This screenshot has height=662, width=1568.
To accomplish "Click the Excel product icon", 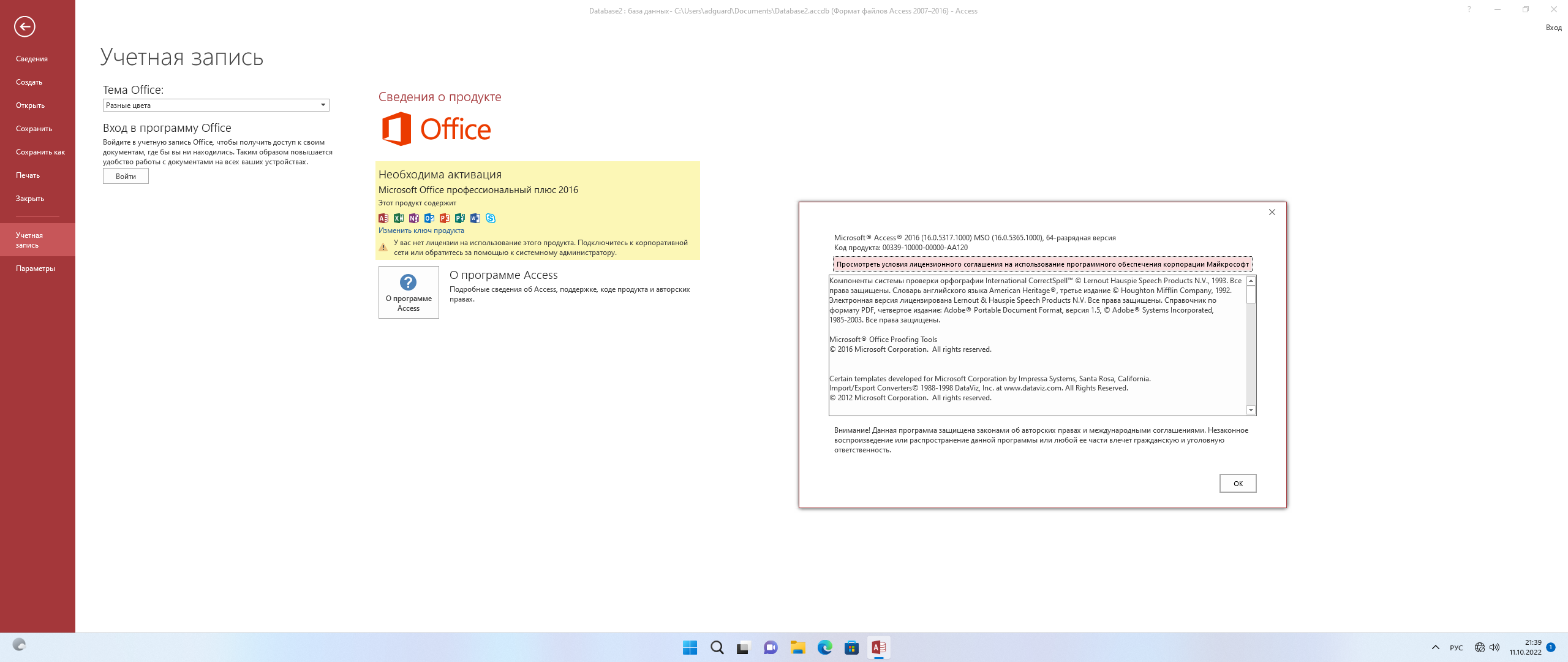I will coord(399,218).
